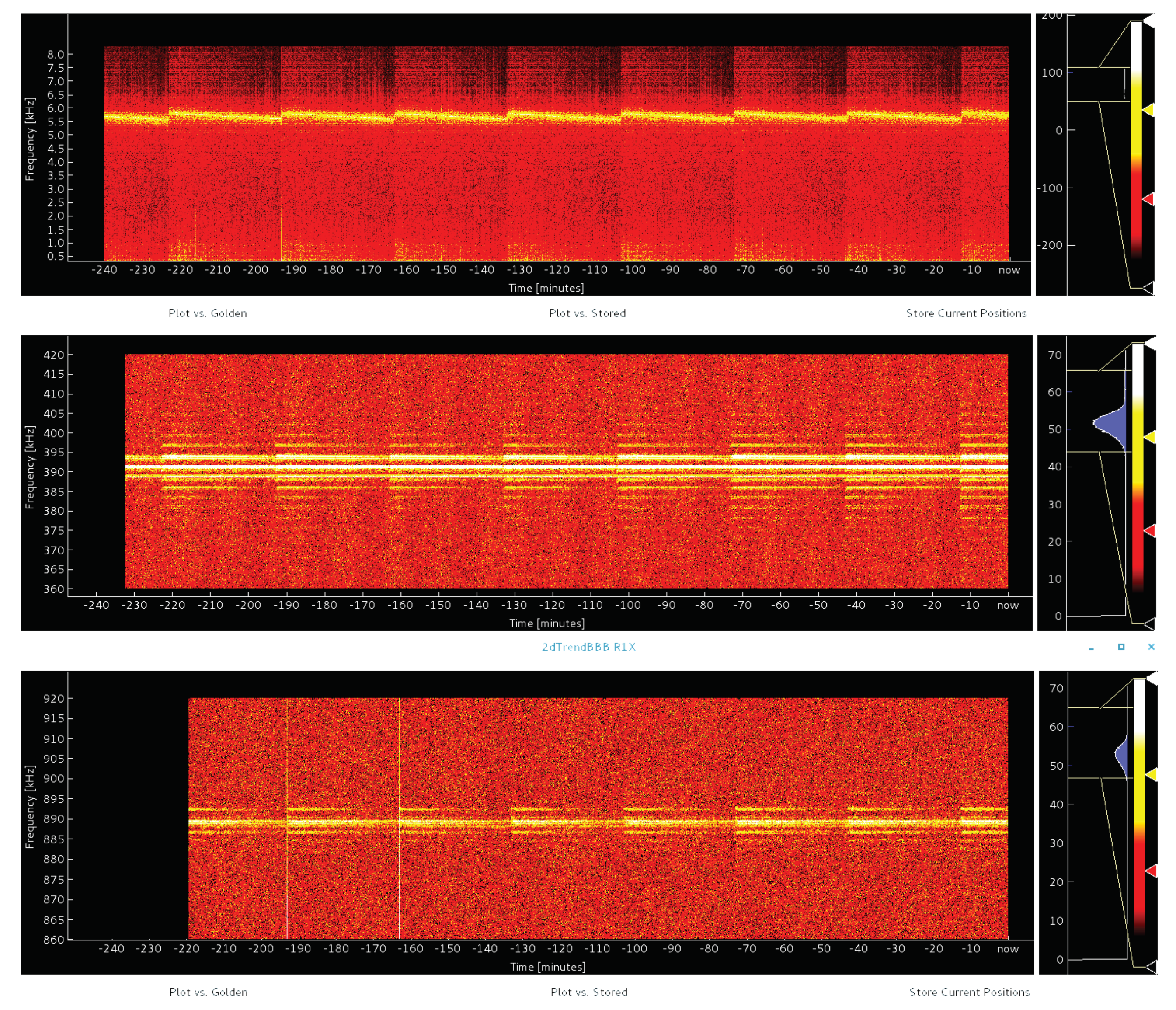Click red color-stop marker on top colorbar
Screen dimensions: 1176x1010
(1148, 199)
